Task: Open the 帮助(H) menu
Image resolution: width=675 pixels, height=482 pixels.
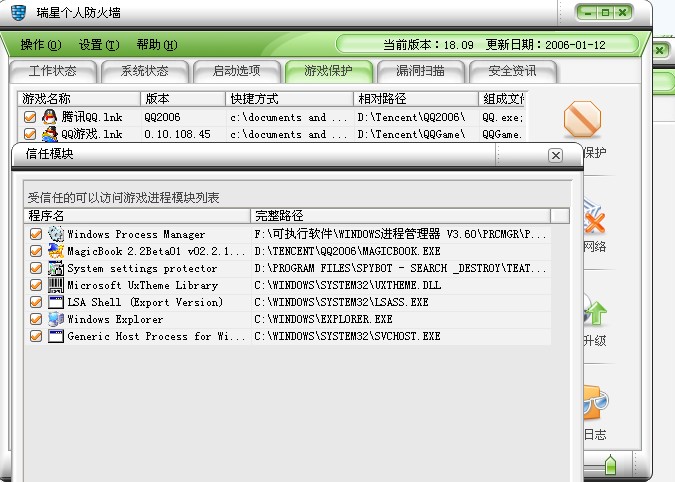Action: (157, 45)
